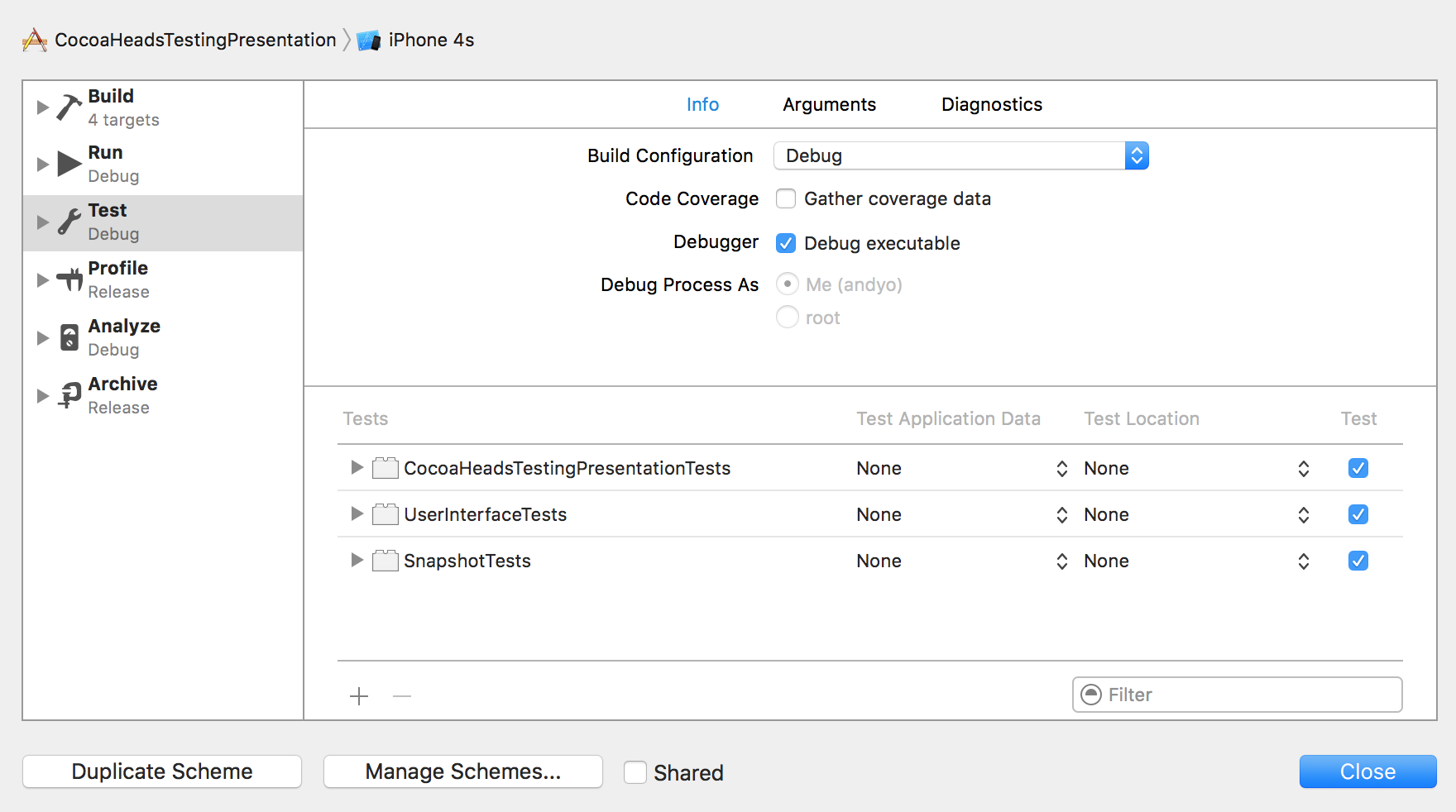The height and width of the screenshot is (812, 1456).
Task: Expand the Test disclosure triangle
Action: (43, 222)
